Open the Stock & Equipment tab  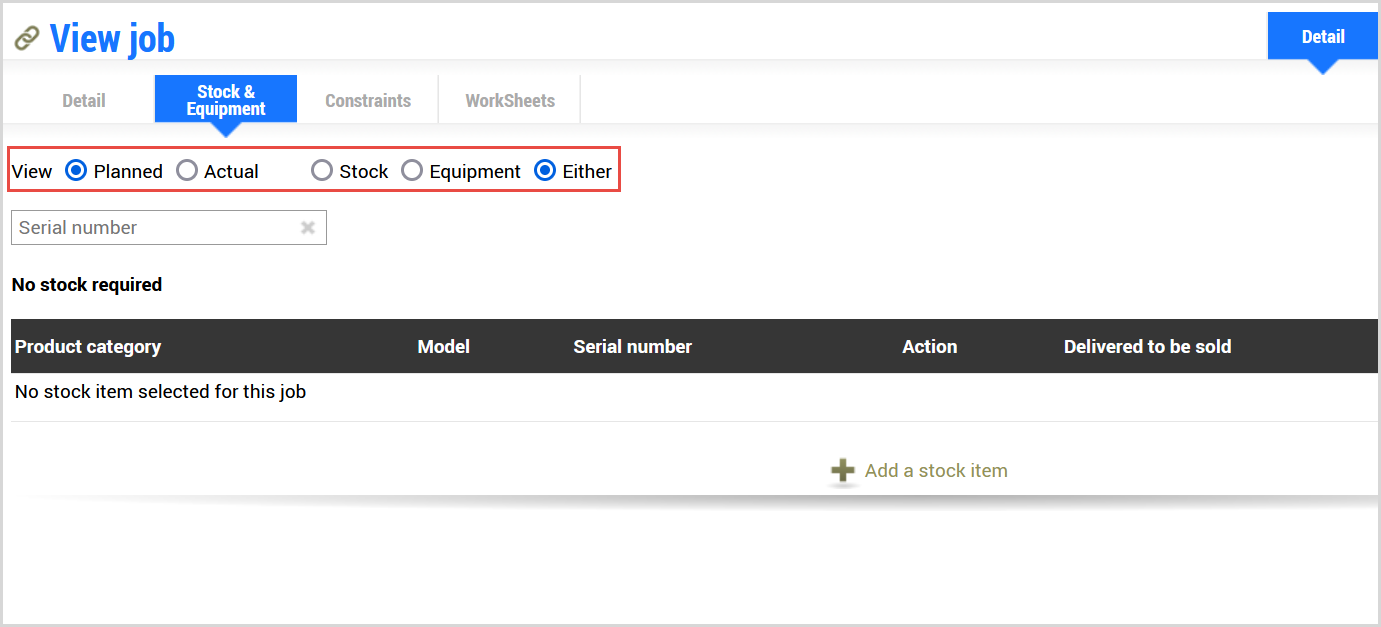(226, 100)
